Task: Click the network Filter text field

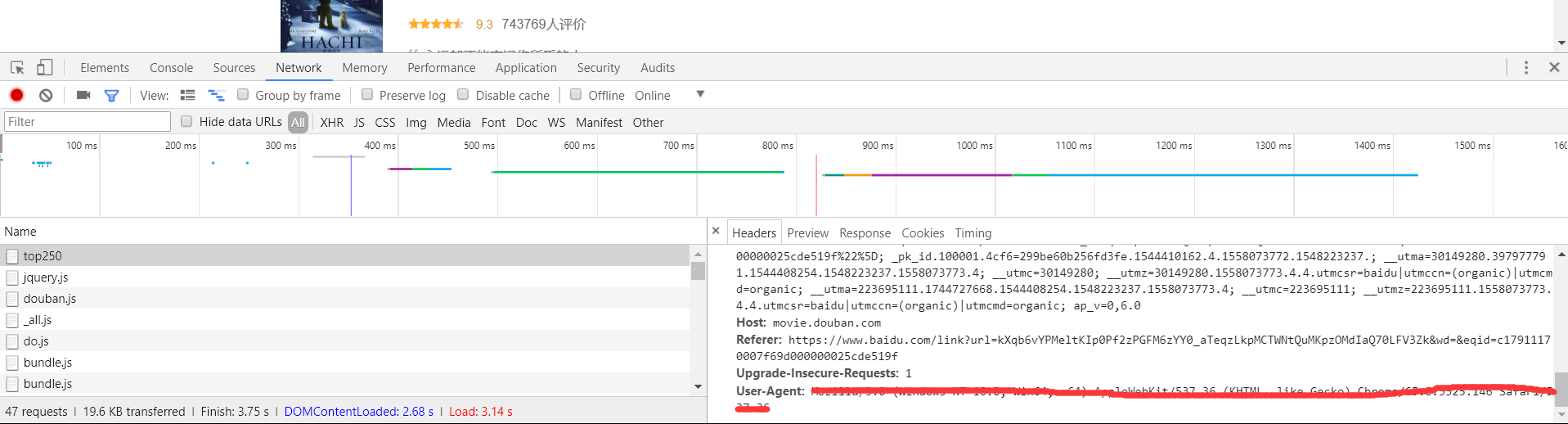Action: tap(88, 122)
